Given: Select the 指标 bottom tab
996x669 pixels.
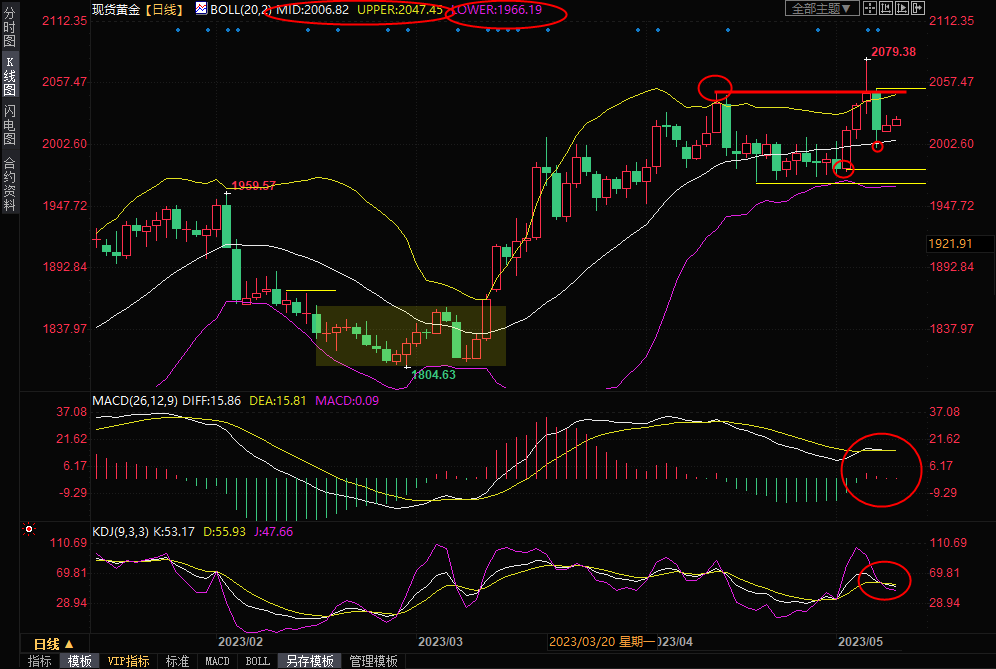Looking at the screenshot, I should [39, 661].
